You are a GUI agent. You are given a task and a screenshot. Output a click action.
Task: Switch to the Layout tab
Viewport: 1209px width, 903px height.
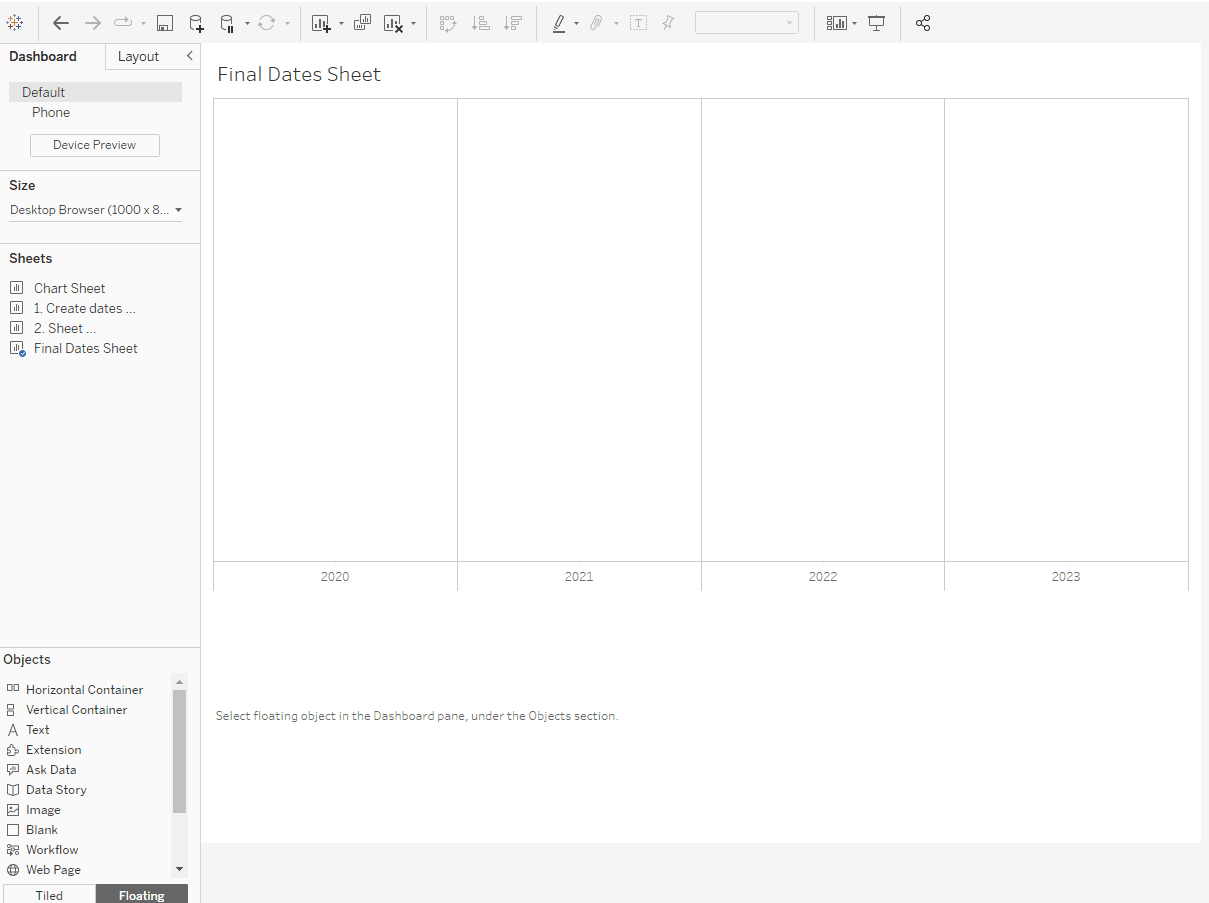[x=139, y=57]
